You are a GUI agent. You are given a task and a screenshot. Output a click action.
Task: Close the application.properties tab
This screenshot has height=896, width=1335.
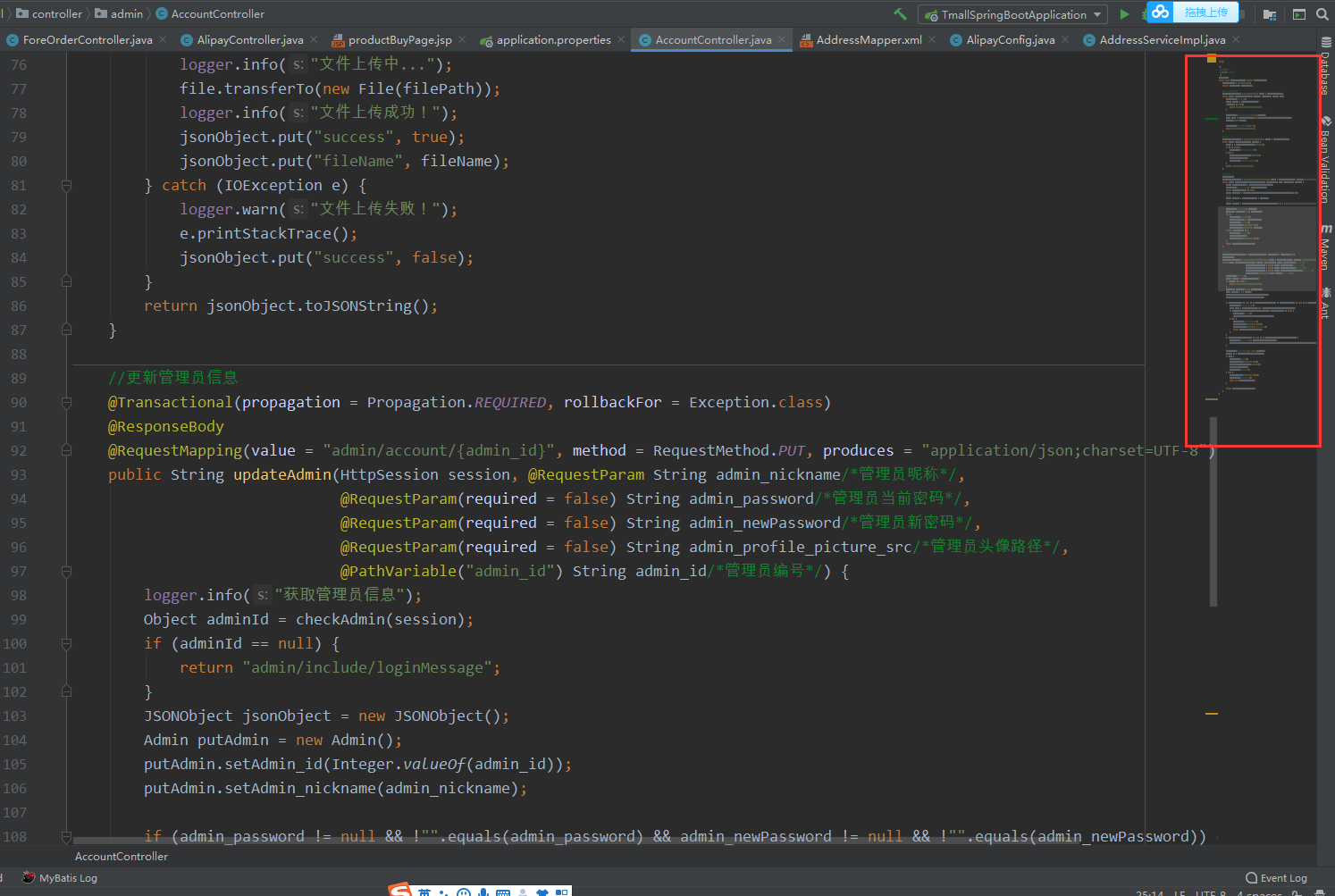tap(621, 39)
